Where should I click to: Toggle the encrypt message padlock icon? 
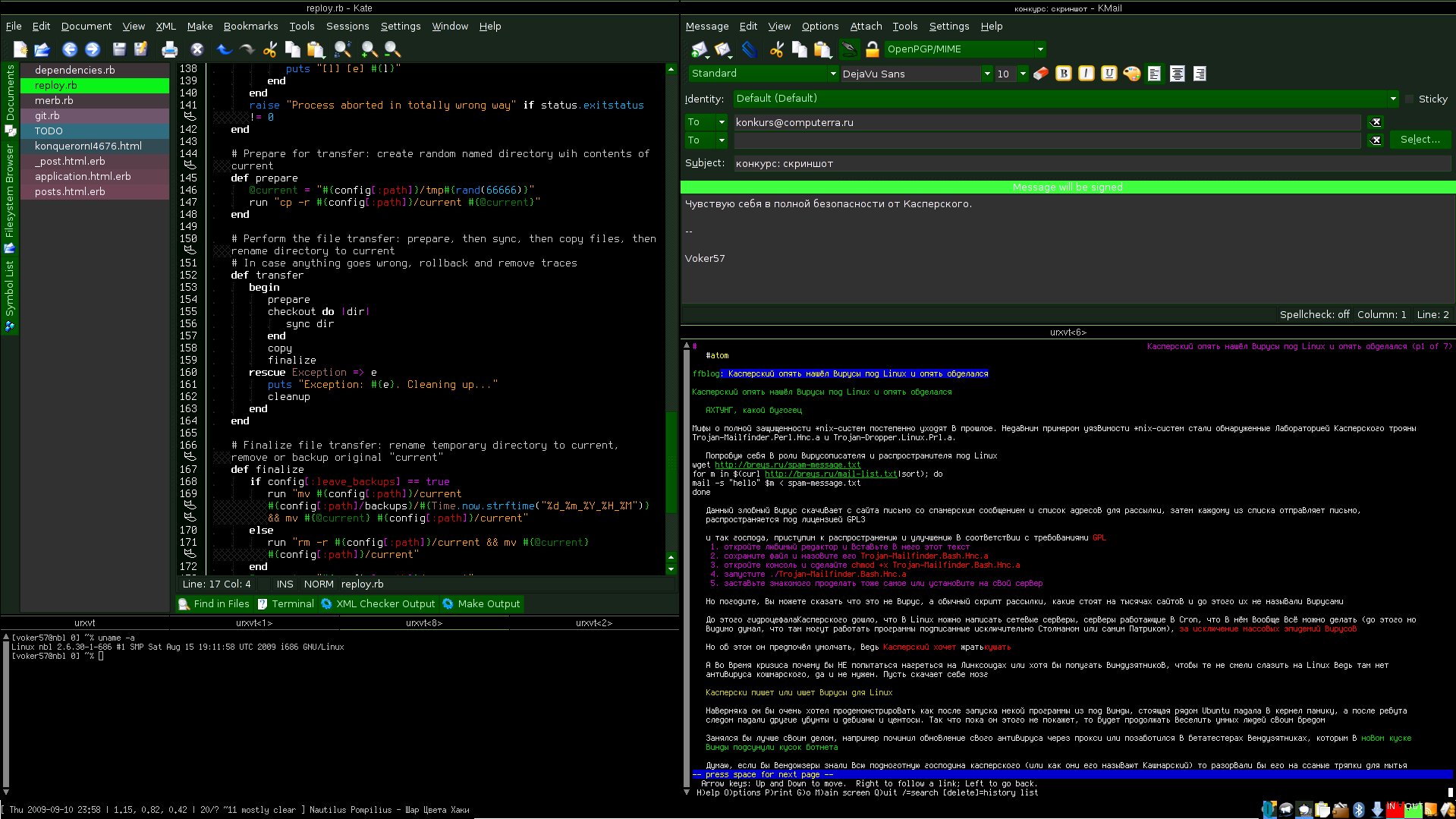pyautogui.click(x=873, y=50)
